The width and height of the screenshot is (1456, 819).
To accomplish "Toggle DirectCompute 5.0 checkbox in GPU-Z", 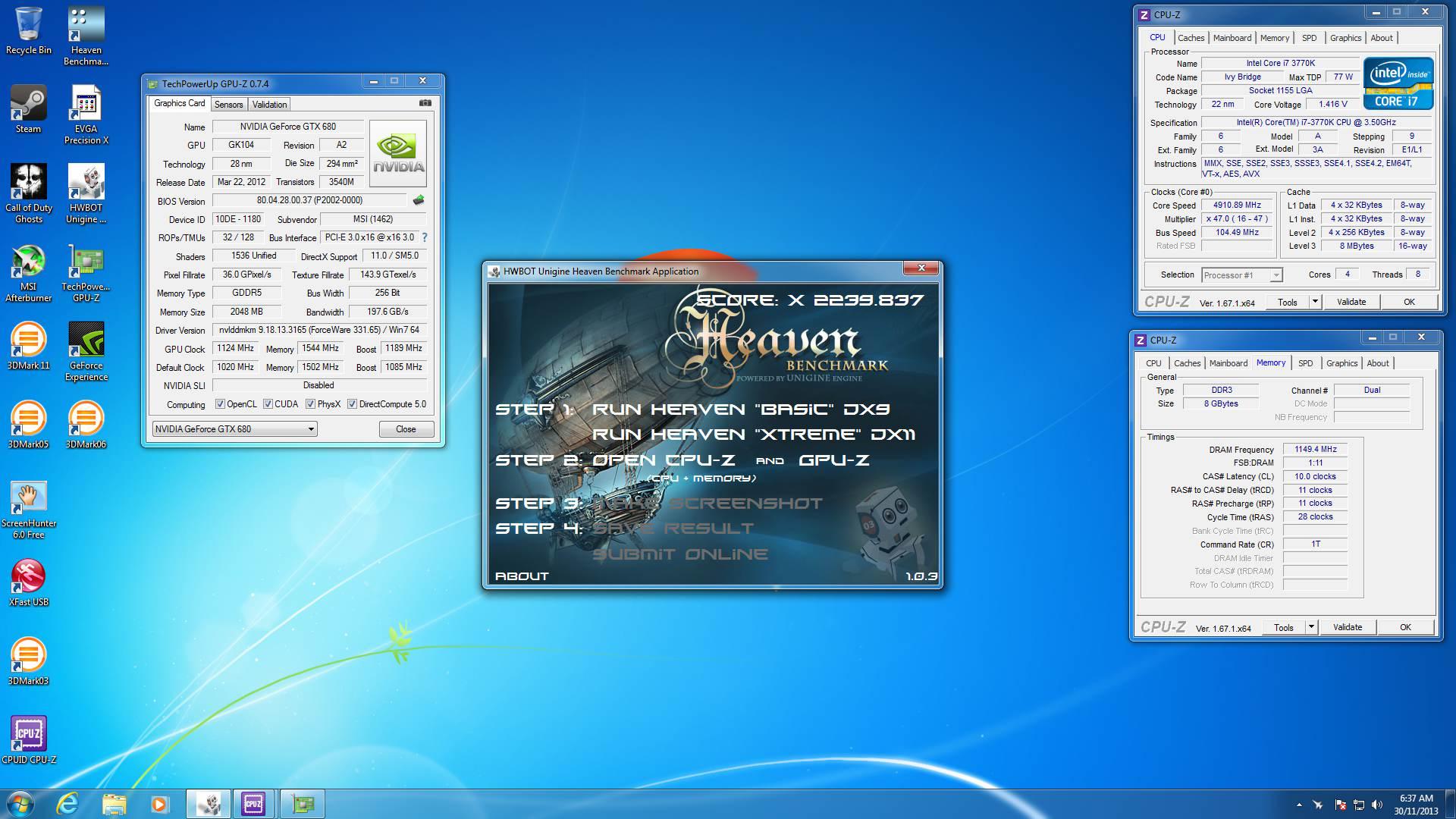I will tap(352, 404).
